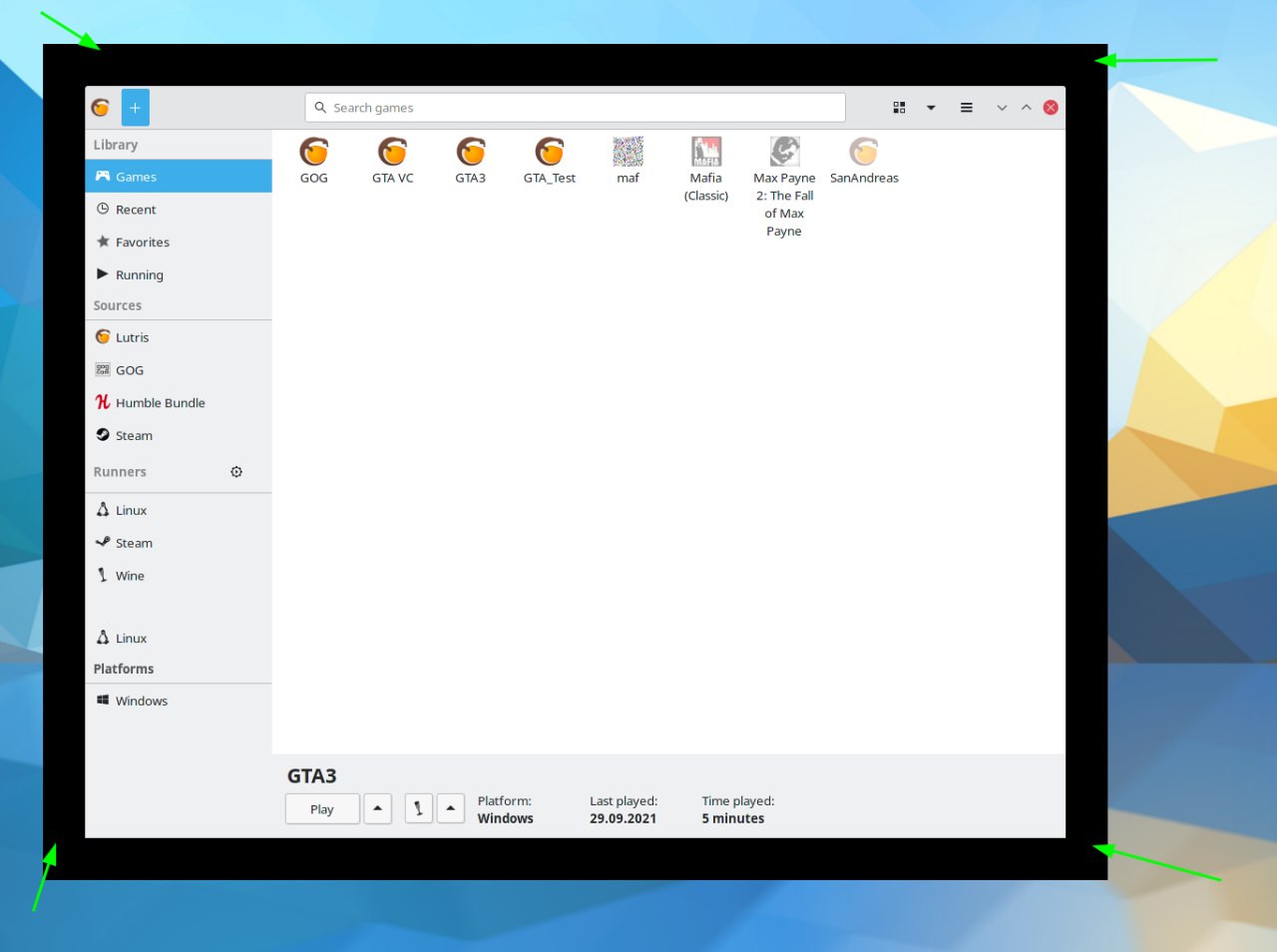Viewport: 1277px width, 952px height.
Task: Select the maf game icon
Action: click(x=628, y=152)
